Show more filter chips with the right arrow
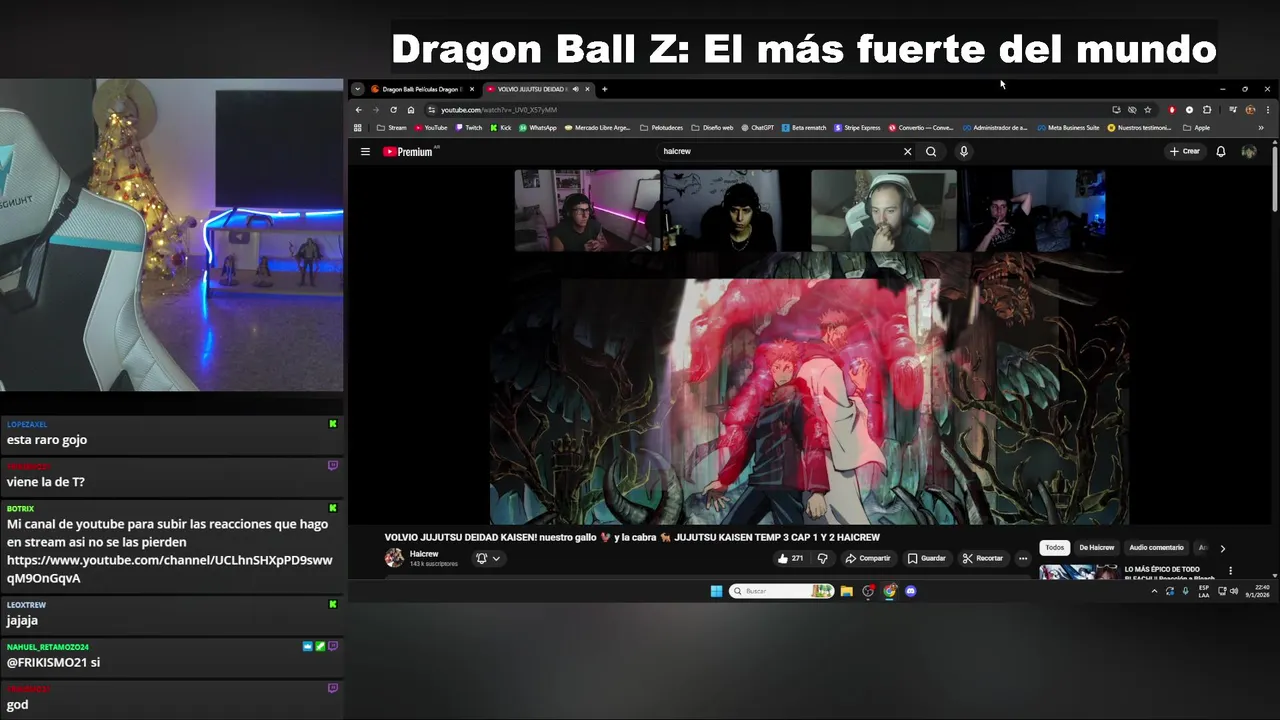Screen dimensions: 1280x720 click(x=1222, y=548)
